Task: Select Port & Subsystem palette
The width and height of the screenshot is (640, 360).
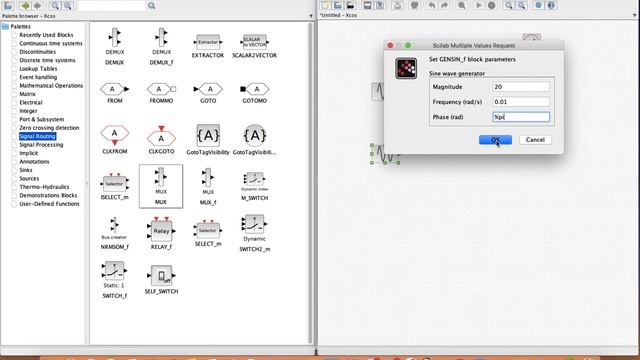Action: pos(42,120)
